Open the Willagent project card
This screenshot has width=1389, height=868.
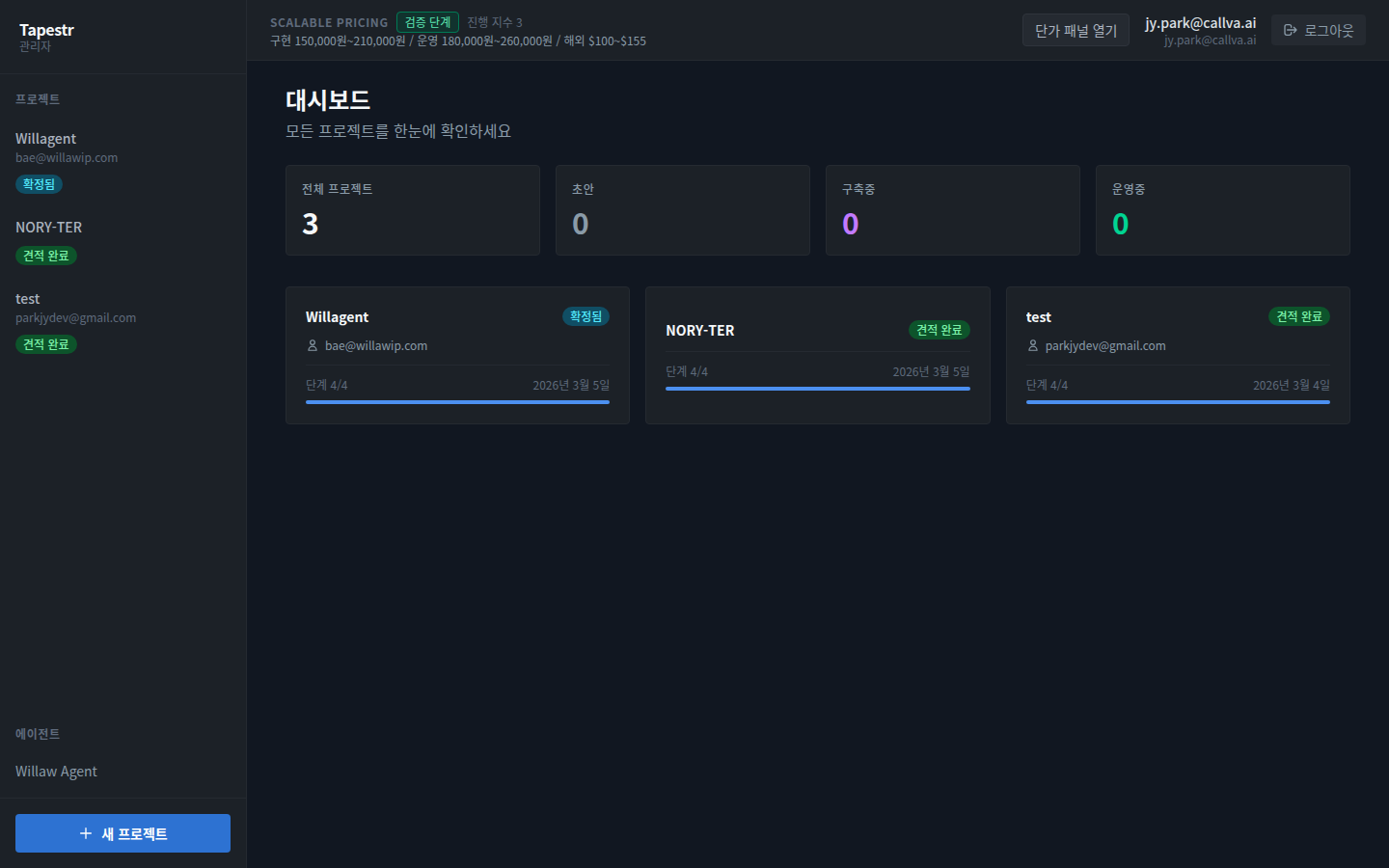(x=457, y=355)
